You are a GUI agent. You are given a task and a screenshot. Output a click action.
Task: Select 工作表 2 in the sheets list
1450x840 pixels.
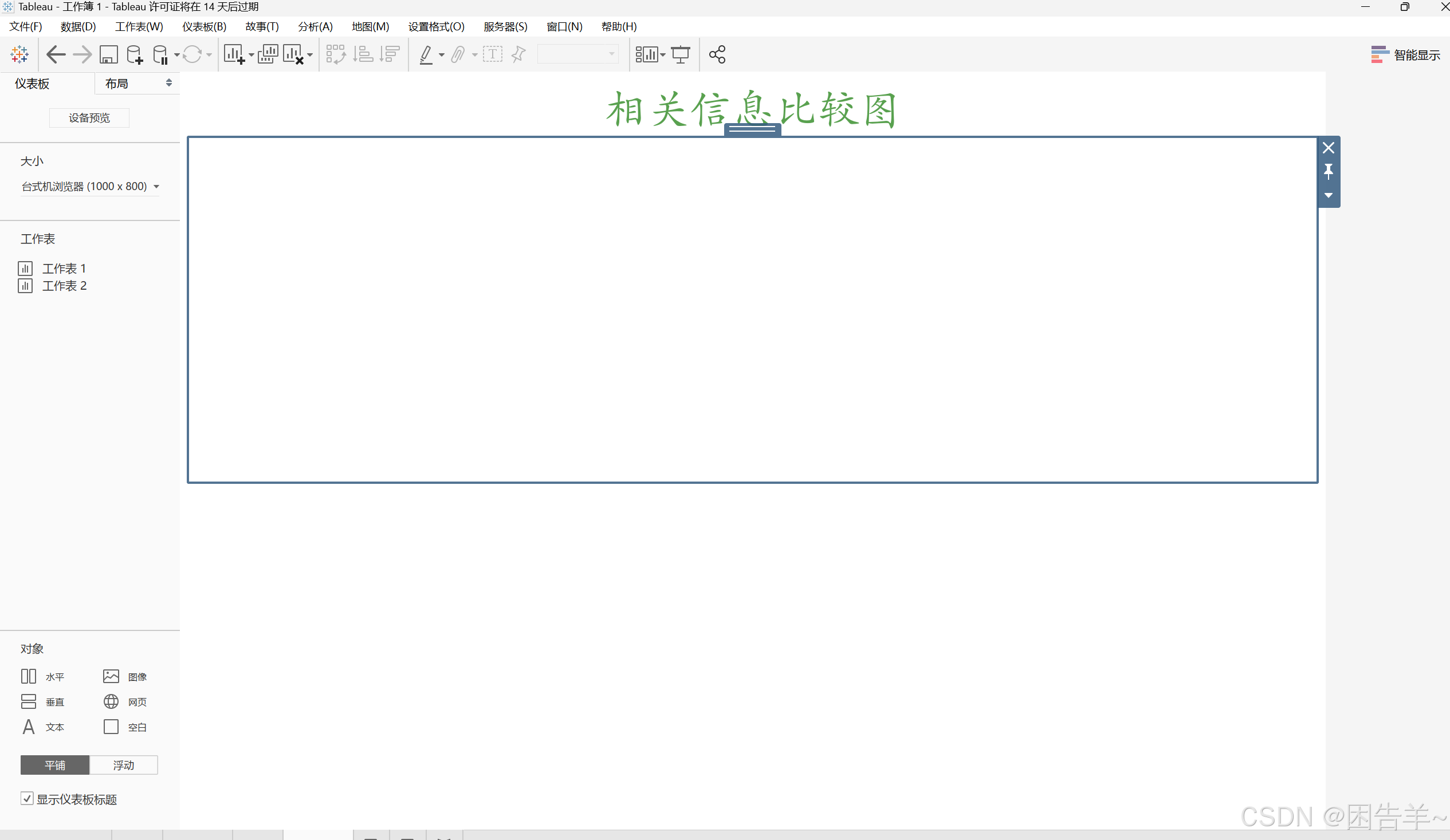[64, 286]
